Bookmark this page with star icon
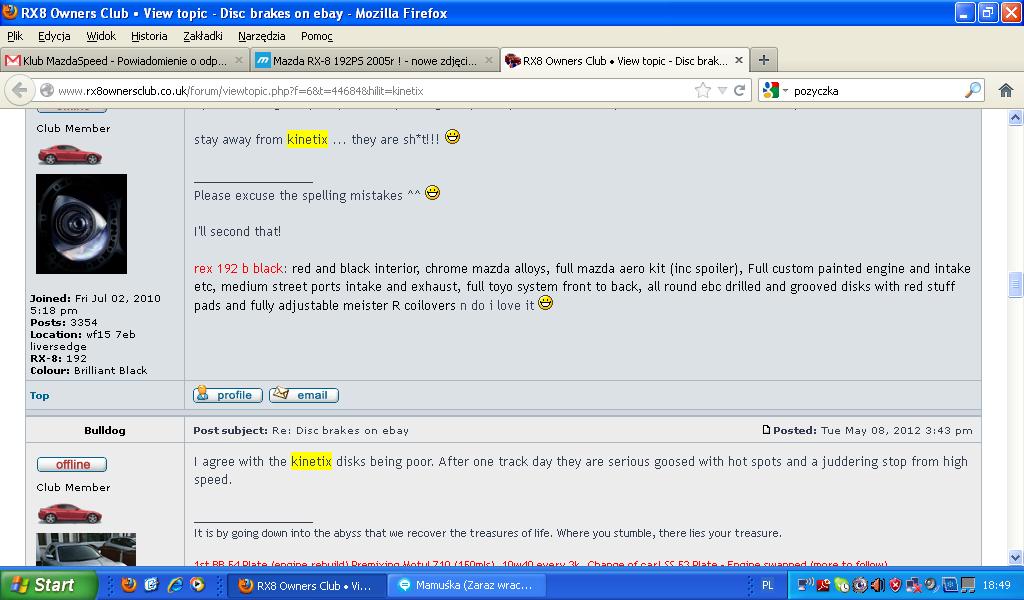 [703, 90]
